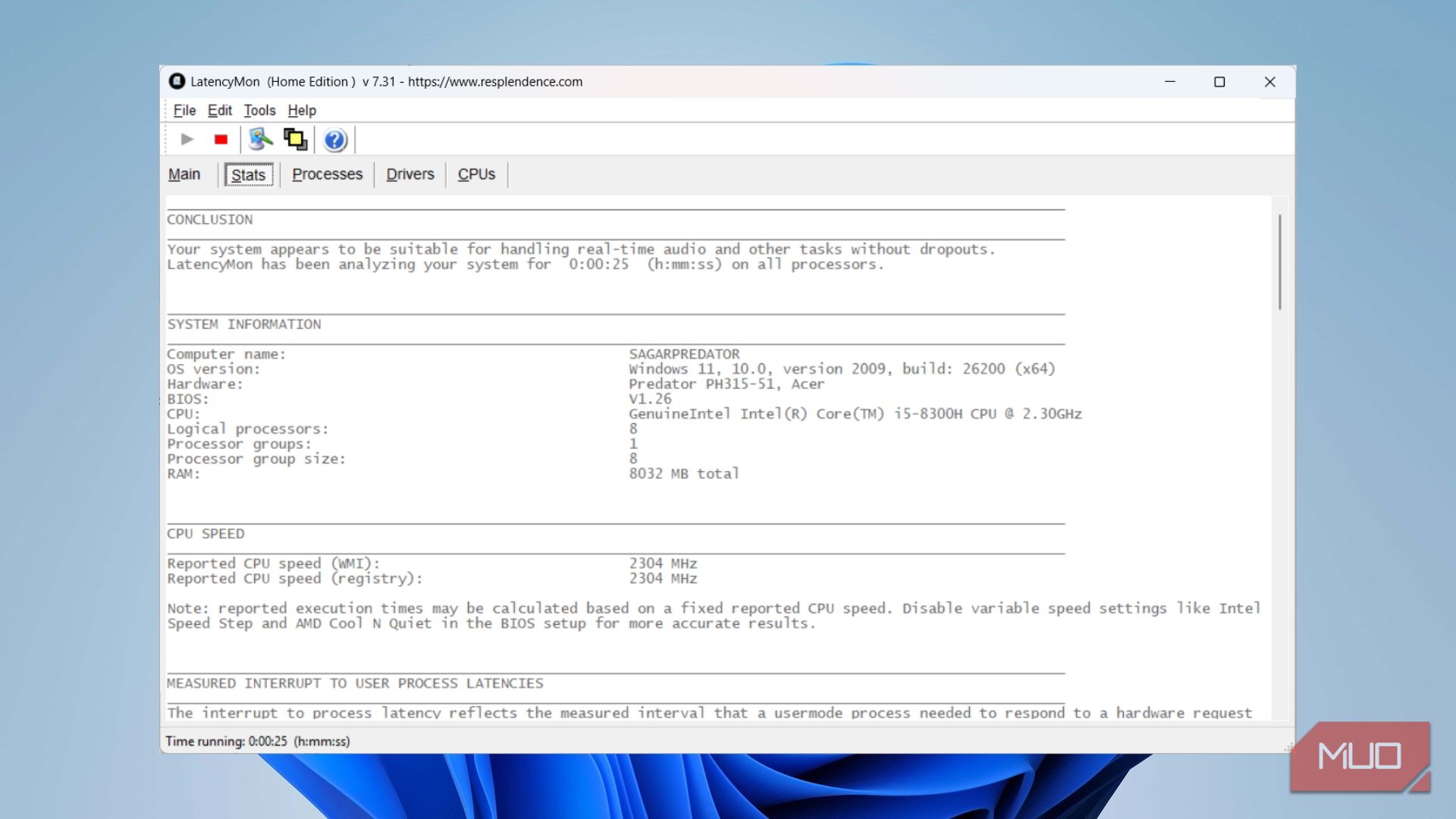The height and width of the screenshot is (819, 1456).
Task: Go to the CPUs tab
Action: pos(476,174)
